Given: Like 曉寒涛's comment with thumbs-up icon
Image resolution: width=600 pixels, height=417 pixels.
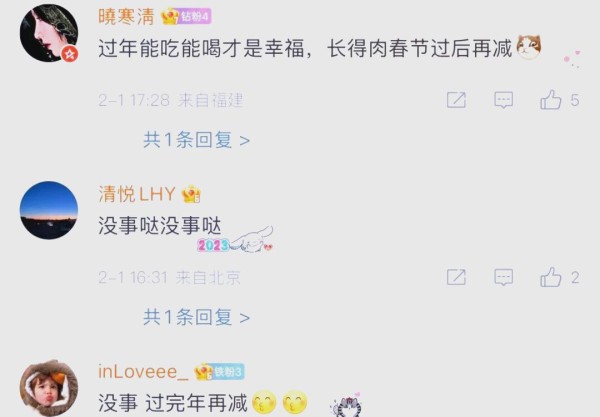Looking at the screenshot, I should pos(550,100).
